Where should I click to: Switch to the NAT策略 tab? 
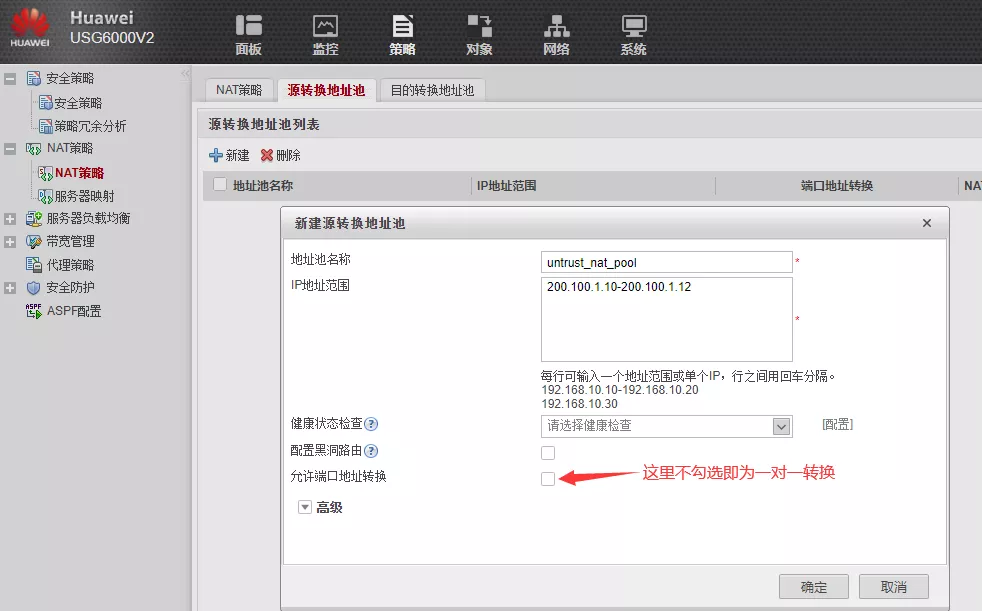(x=239, y=90)
